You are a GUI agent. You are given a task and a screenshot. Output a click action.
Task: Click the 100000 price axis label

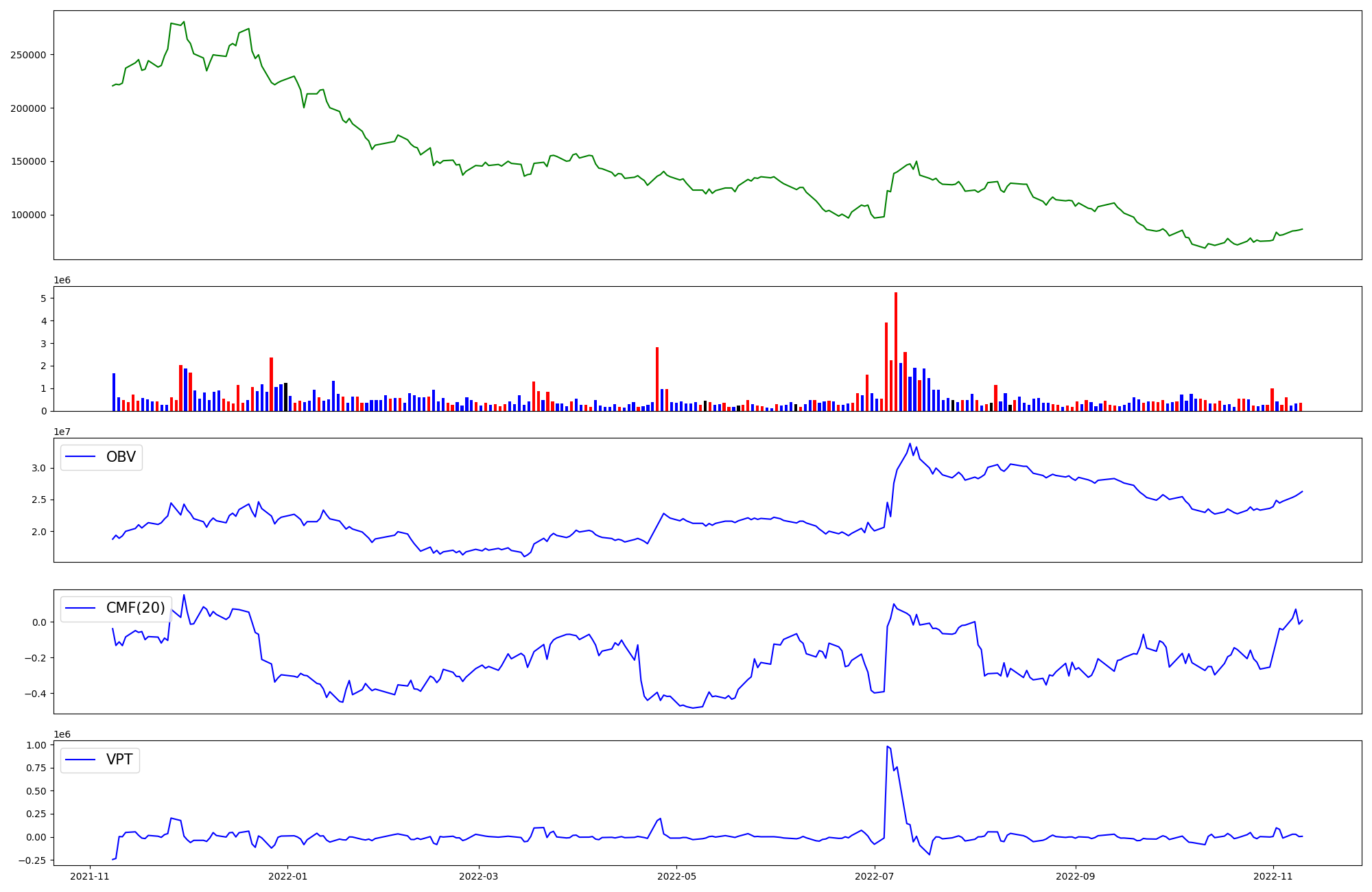point(28,215)
